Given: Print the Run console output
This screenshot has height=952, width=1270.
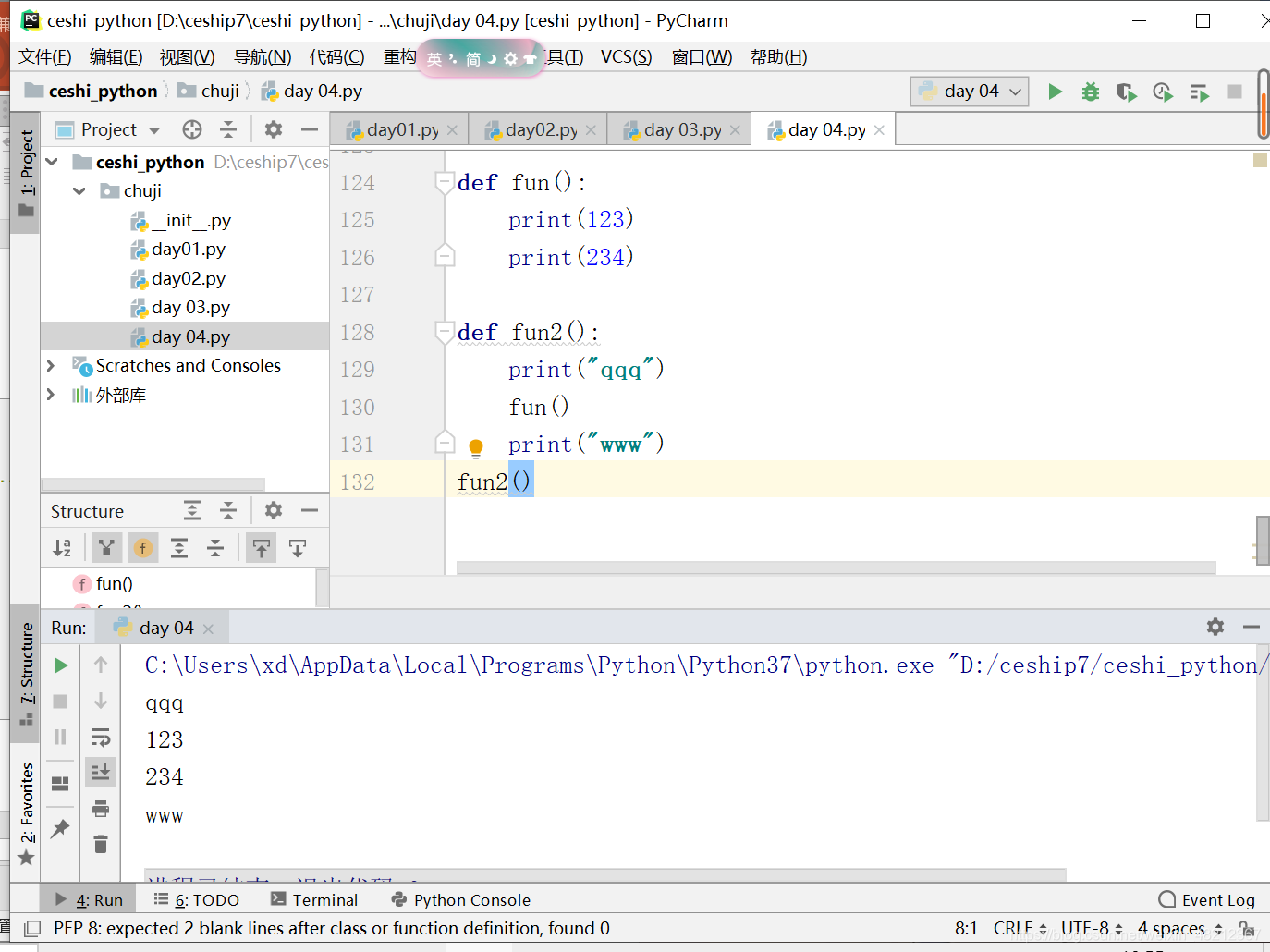Looking at the screenshot, I should tap(101, 809).
